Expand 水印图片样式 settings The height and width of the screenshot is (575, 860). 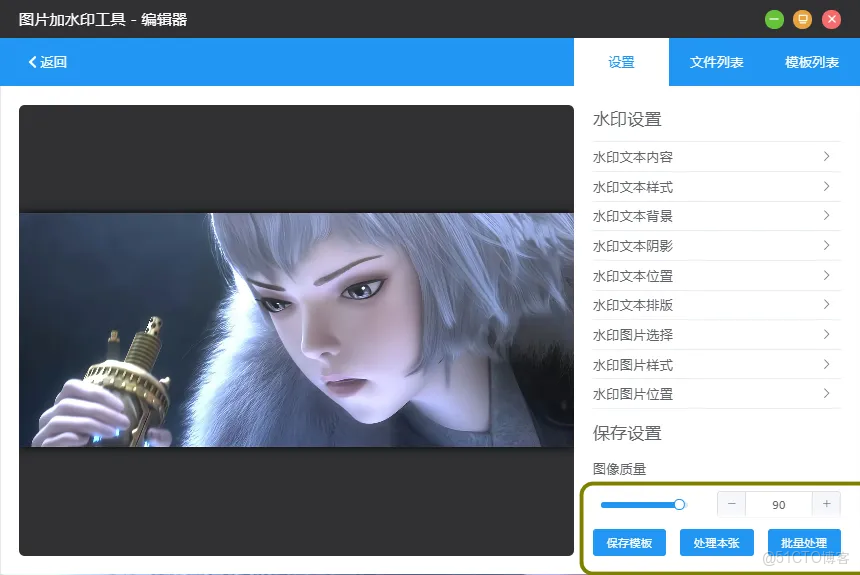[716, 364]
